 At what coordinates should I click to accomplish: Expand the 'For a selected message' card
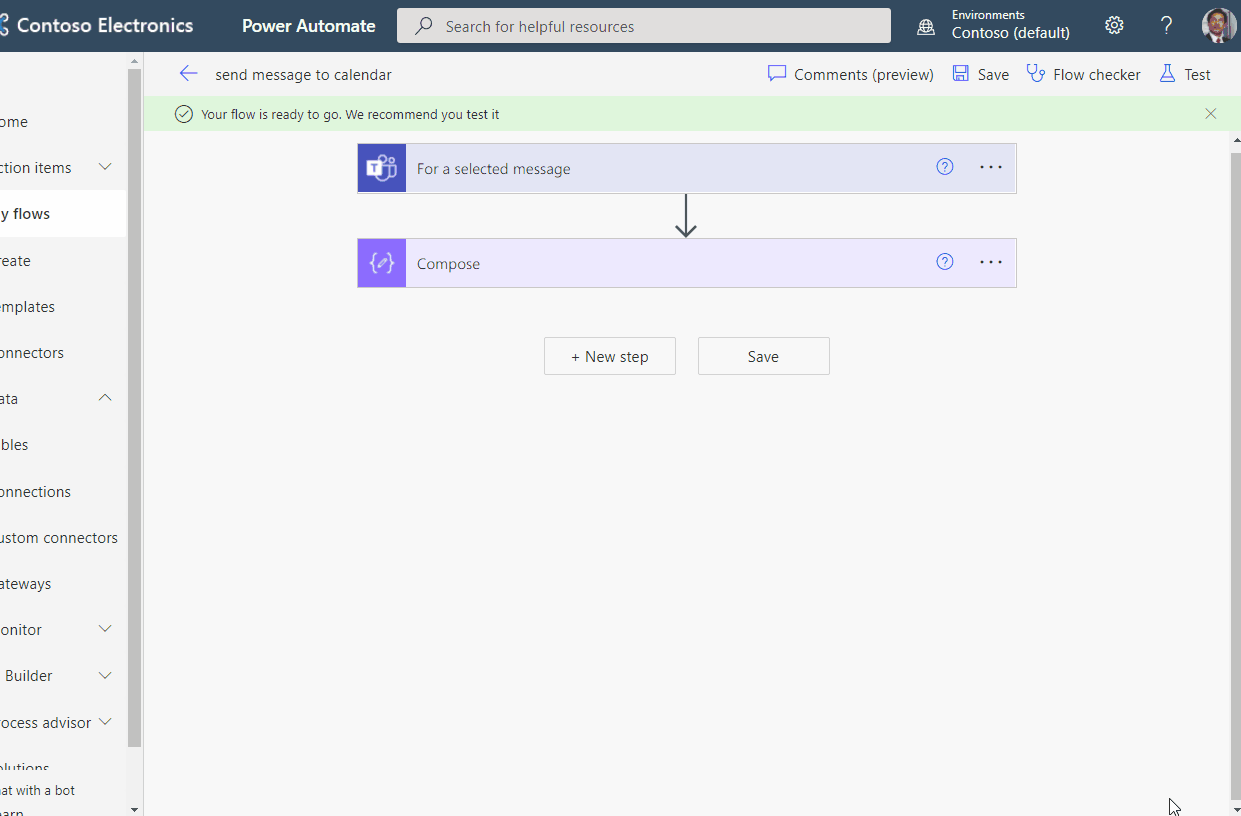click(687, 168)
